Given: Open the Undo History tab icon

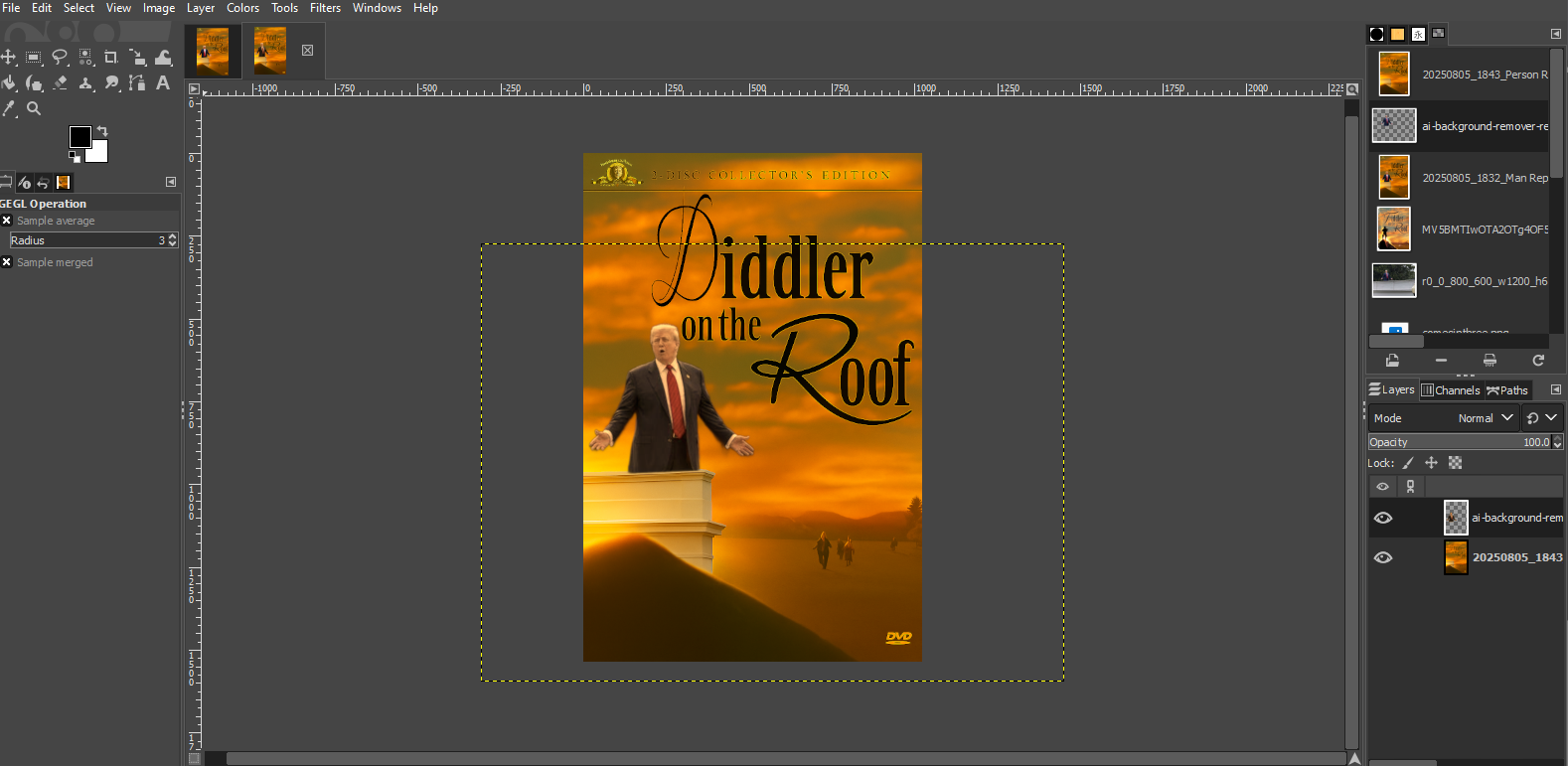Looking at the screenshot, I should [x=43, y=183].
